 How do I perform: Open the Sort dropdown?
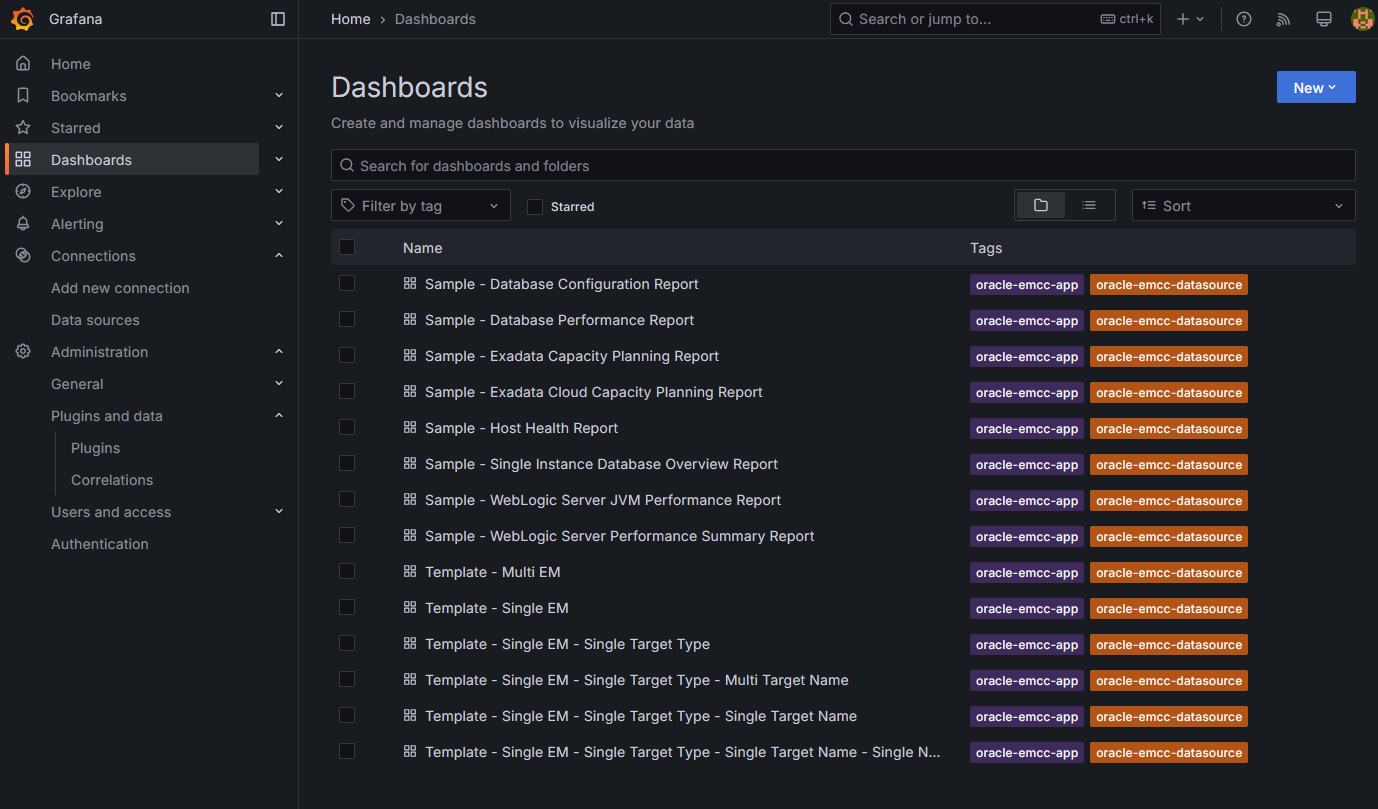coord(1243,205)
